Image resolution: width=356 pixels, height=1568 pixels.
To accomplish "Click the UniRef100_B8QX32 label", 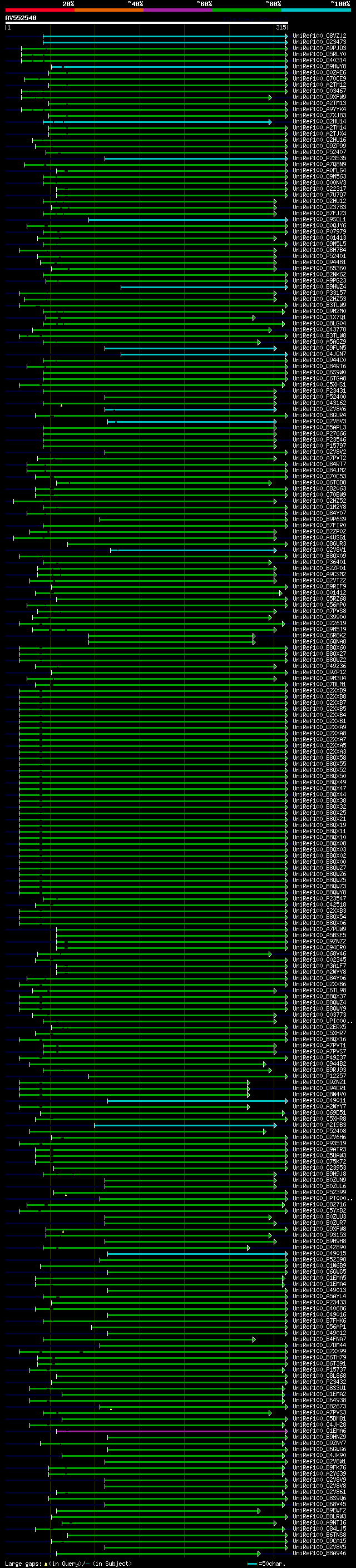I will coord(319,807).
